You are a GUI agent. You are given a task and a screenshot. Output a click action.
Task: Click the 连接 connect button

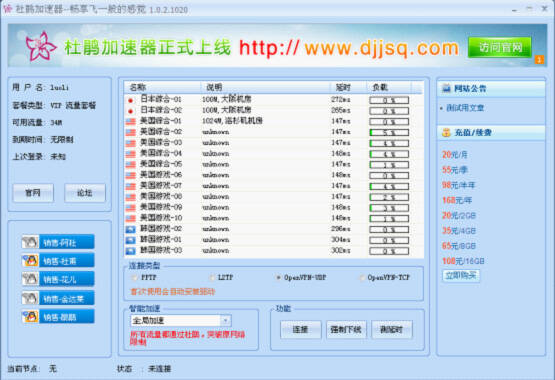(301, 330)
